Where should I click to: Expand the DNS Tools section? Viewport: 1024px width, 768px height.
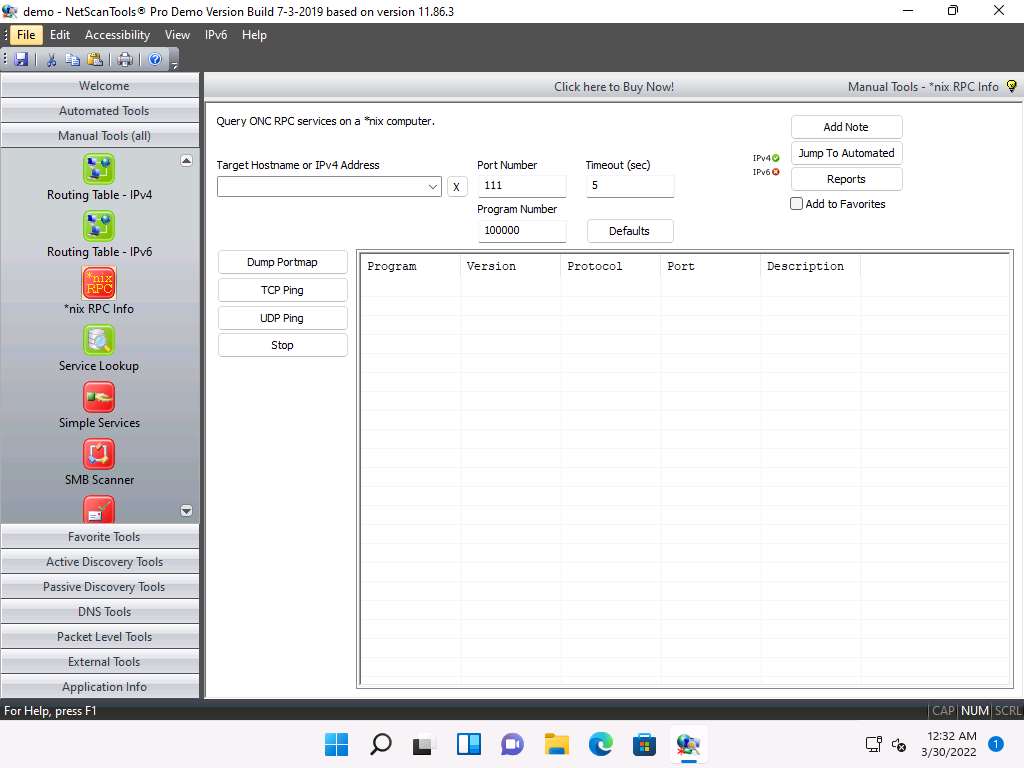click(104, 612)
